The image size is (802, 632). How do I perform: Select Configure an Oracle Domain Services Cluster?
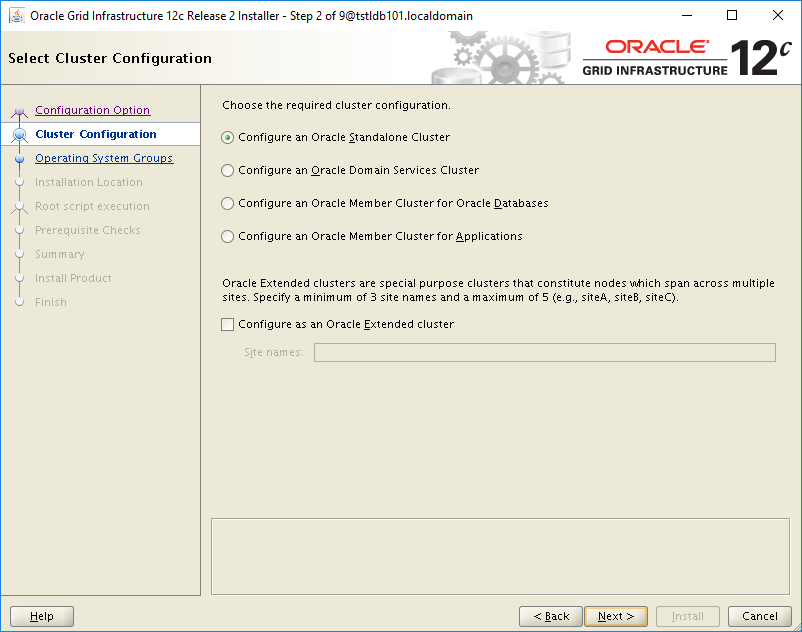click(x=227, y=169)
